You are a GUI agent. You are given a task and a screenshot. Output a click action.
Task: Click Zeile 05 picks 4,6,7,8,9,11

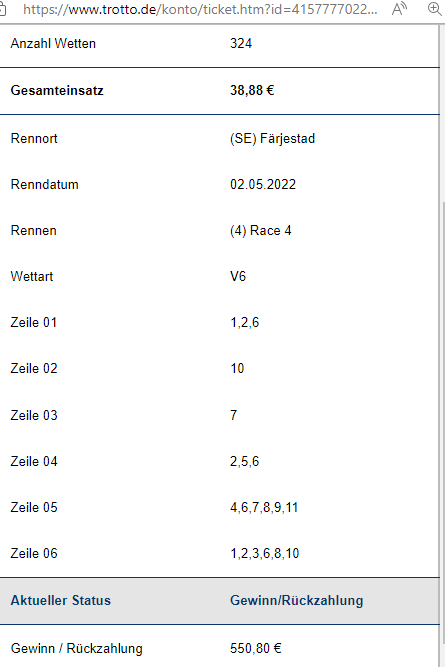(264, 507)
